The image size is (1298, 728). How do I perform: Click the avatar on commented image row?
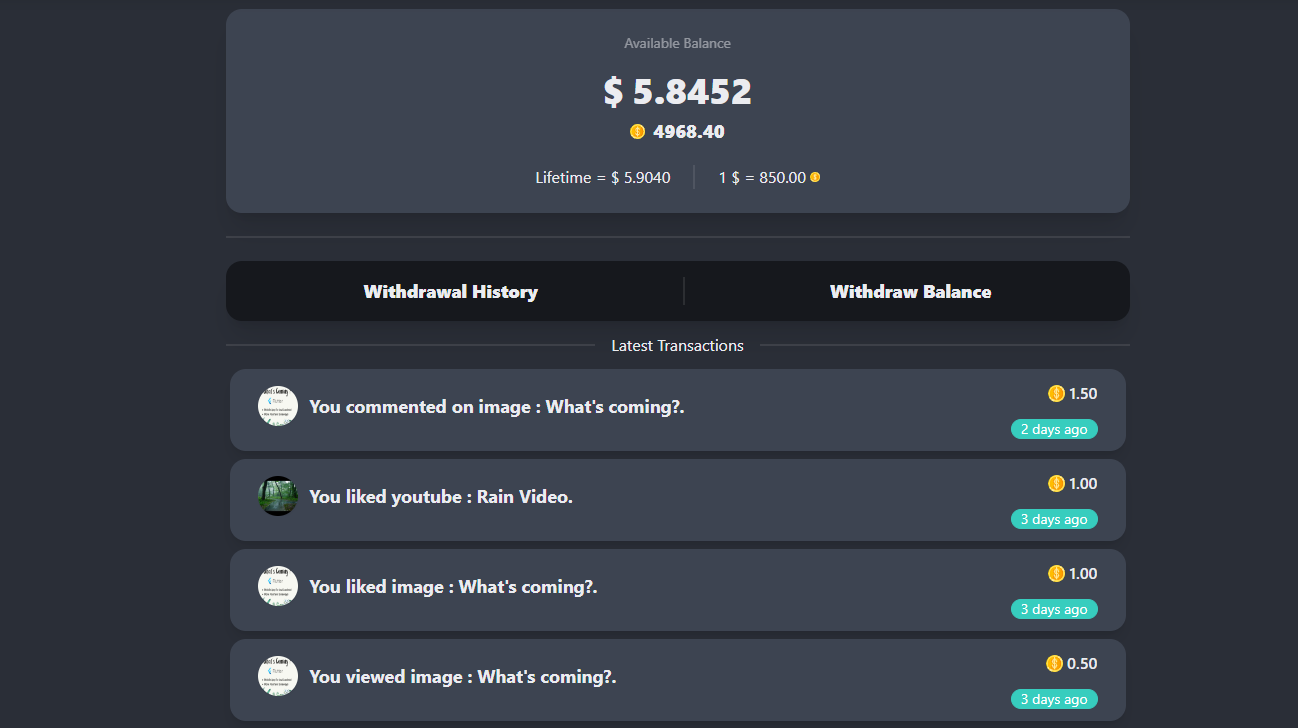click(278, 406)
